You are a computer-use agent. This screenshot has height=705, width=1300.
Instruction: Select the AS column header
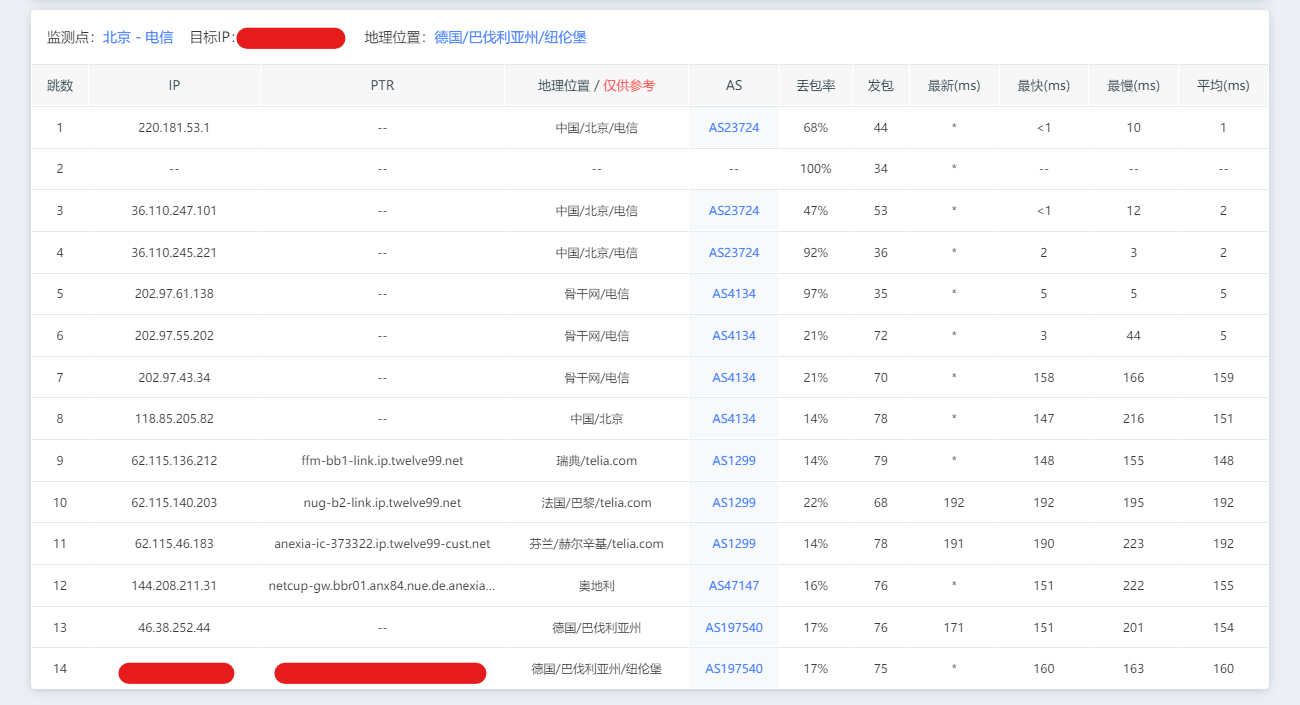[x=734, y=86]
